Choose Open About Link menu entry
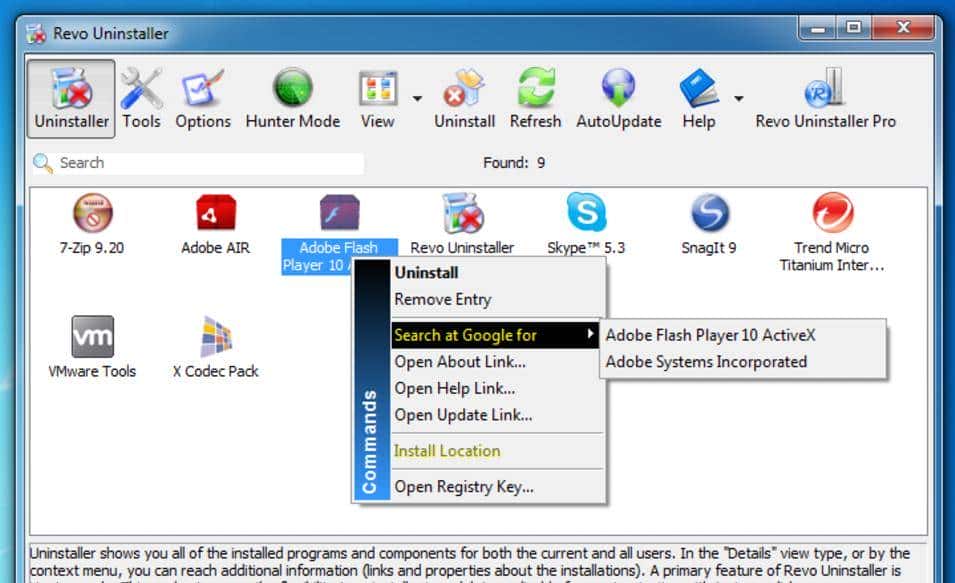This screenshot has width=955, height=583. coord(498,362)
